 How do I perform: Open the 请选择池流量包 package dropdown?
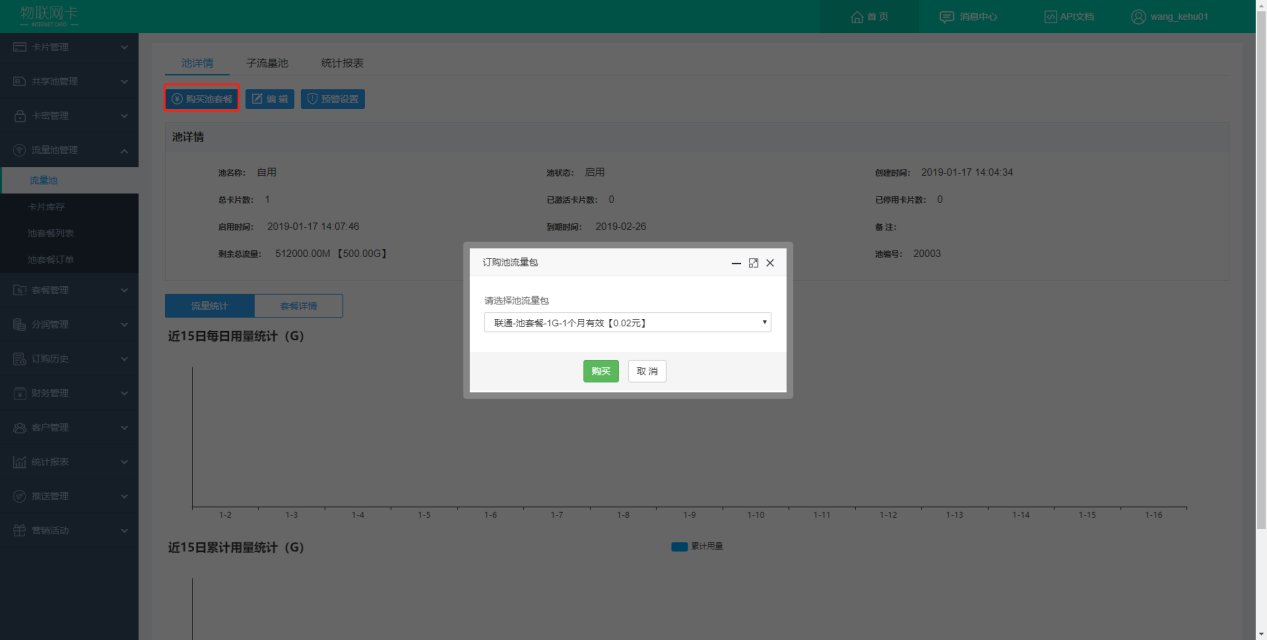click(627, 322)
